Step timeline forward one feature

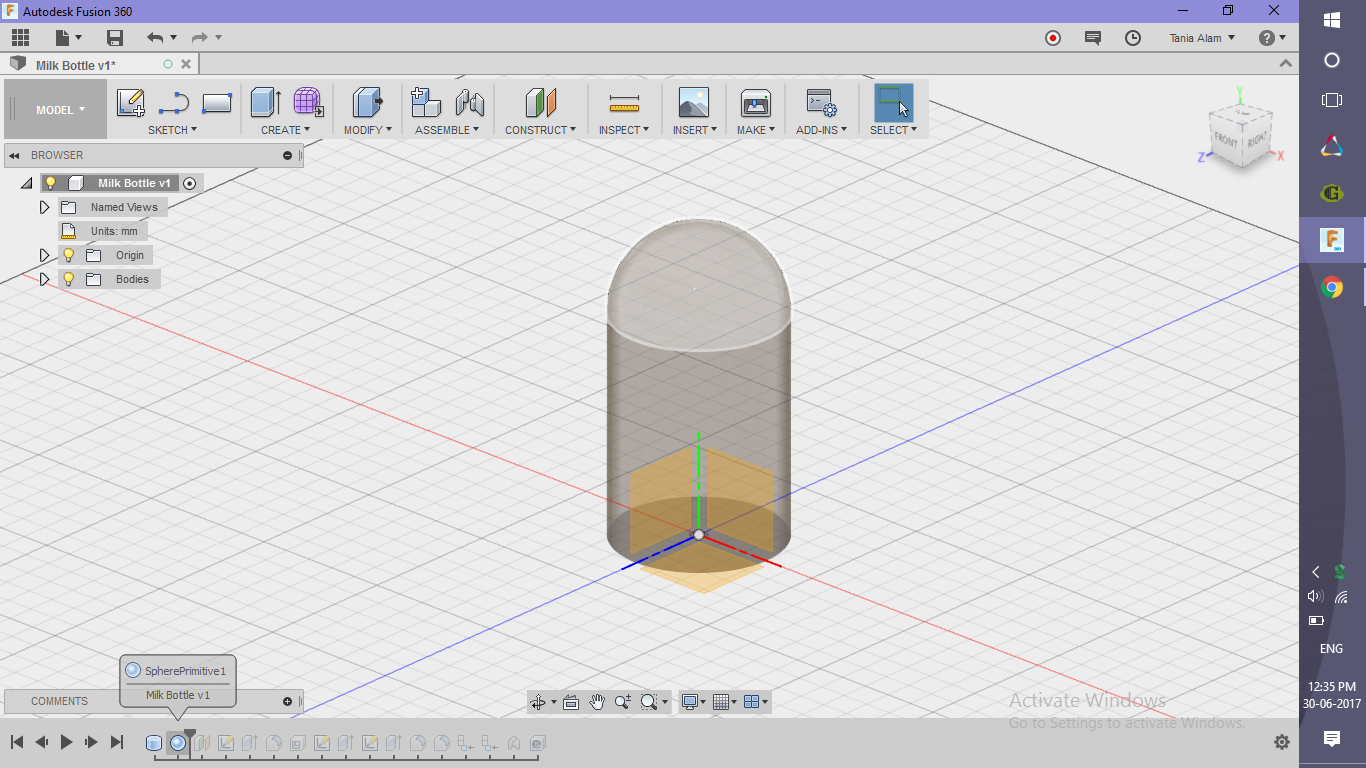(x=91, y=742)
